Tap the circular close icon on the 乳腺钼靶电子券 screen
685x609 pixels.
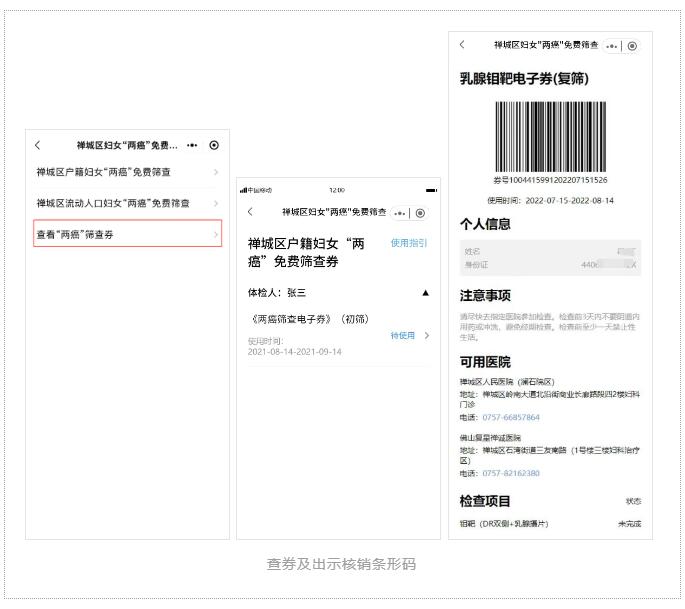632,46
